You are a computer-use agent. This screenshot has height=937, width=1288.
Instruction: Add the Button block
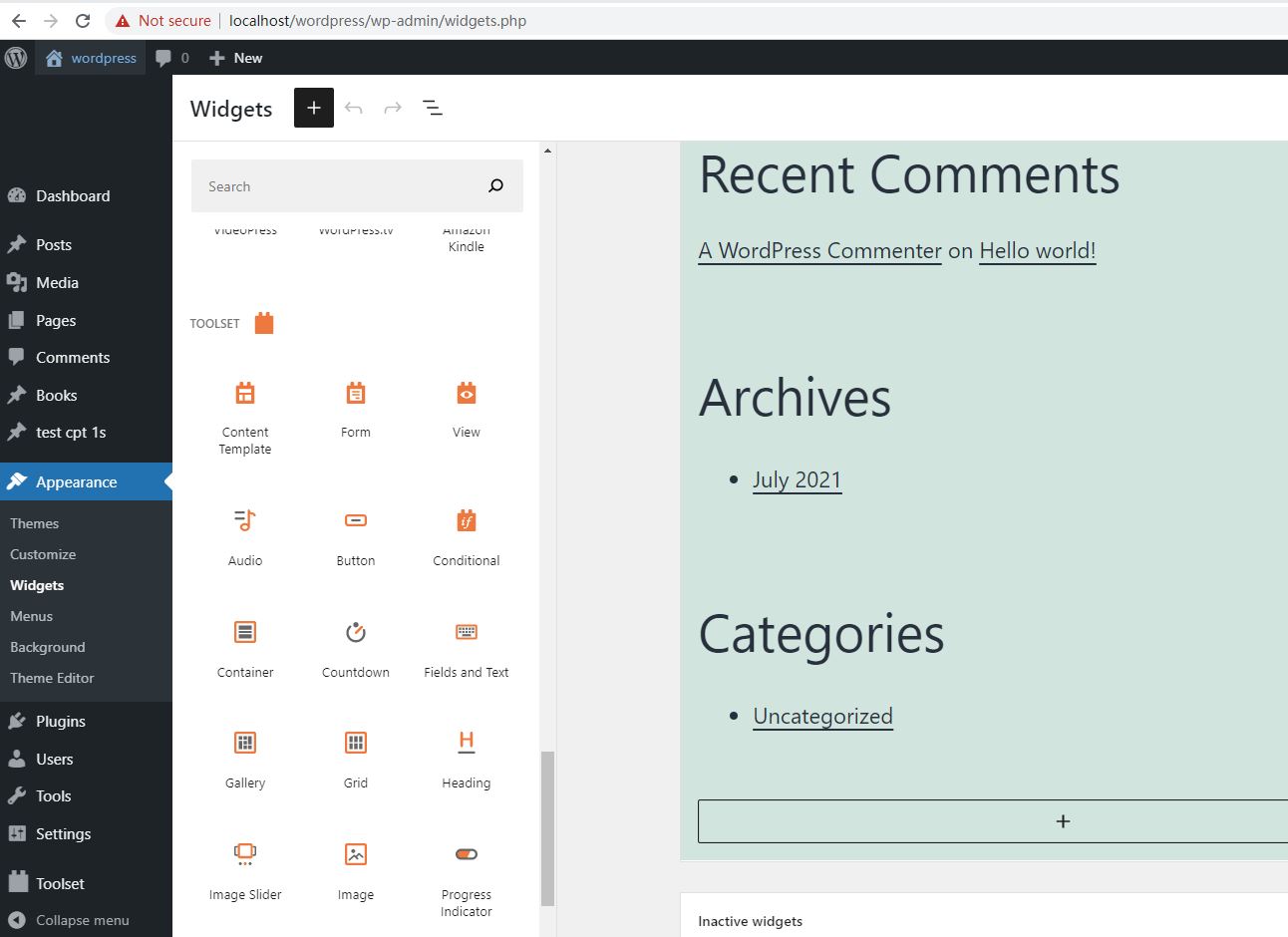click(356, 537)
